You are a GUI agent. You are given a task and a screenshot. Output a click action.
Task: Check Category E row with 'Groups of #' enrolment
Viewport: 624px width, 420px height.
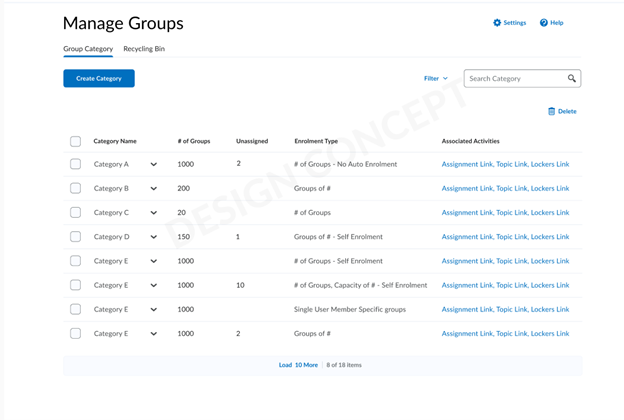pos(75,334)
